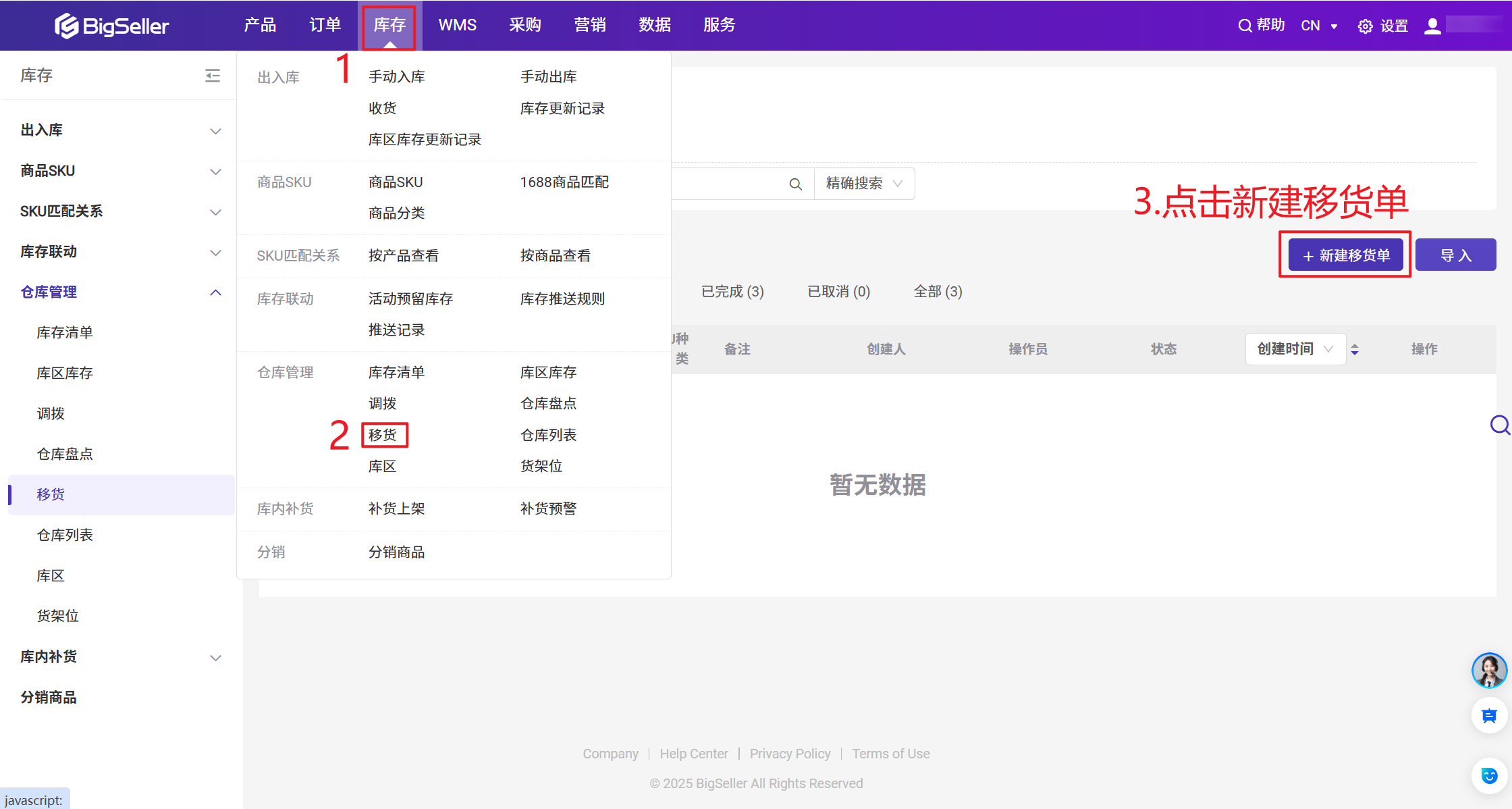
Task: Select 活动预留库存 in the dropdown menu
Action: tap(410, 298)
